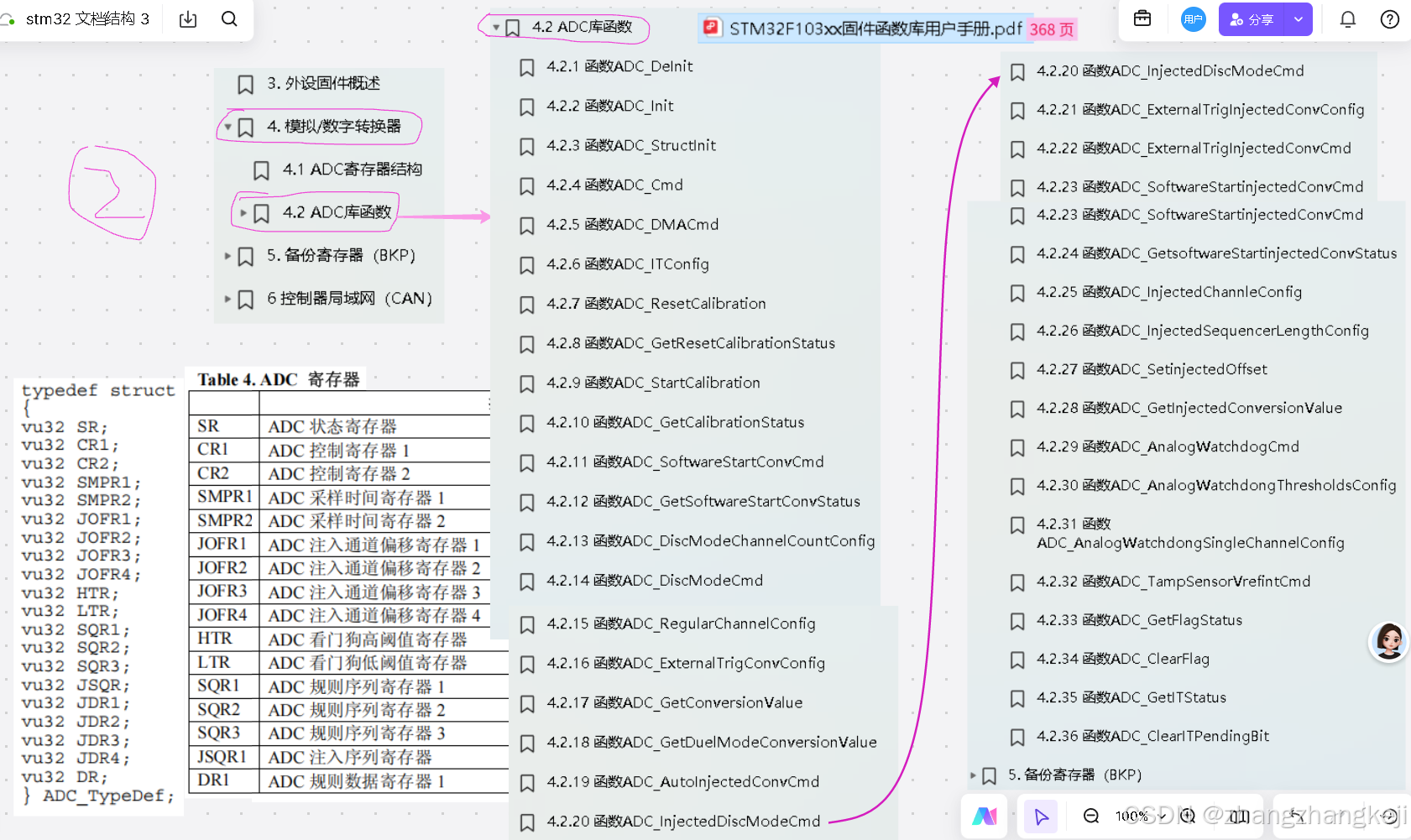Click bookmark icon beside 4.2.1 函数ADC_DeInit

pos(527,67)
